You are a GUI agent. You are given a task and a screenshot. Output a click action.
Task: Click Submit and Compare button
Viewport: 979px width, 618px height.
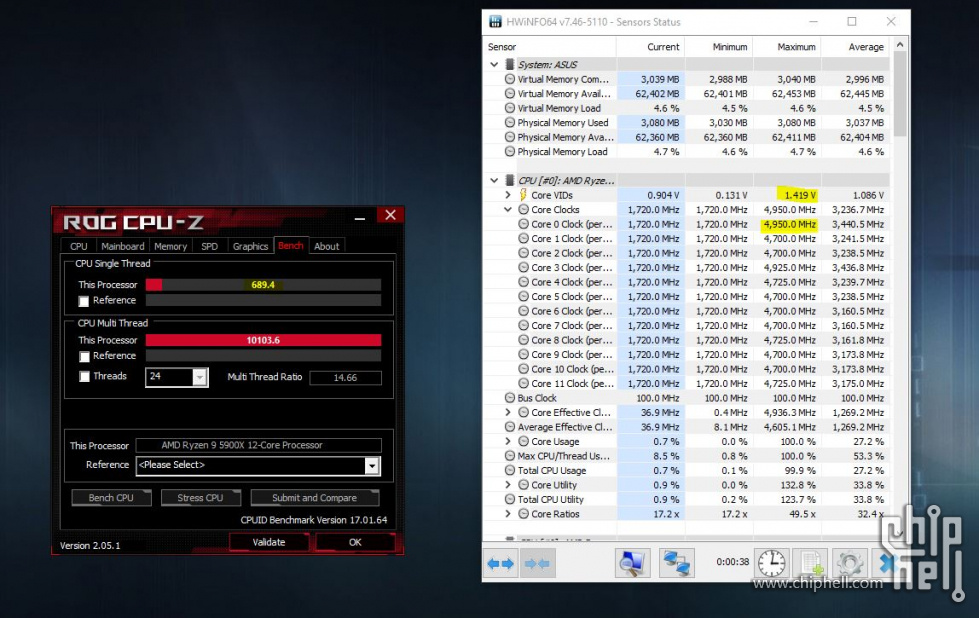tap(315, 498)
